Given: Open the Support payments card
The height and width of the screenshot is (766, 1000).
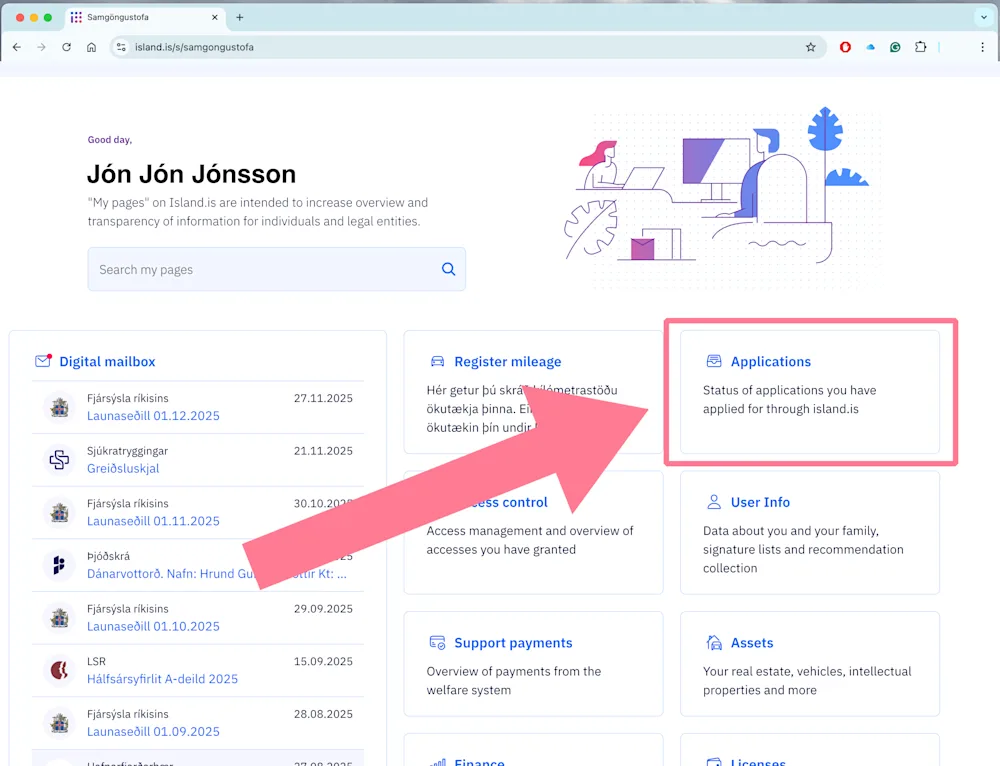Looking at the screenshot, I should pos(533,664).
